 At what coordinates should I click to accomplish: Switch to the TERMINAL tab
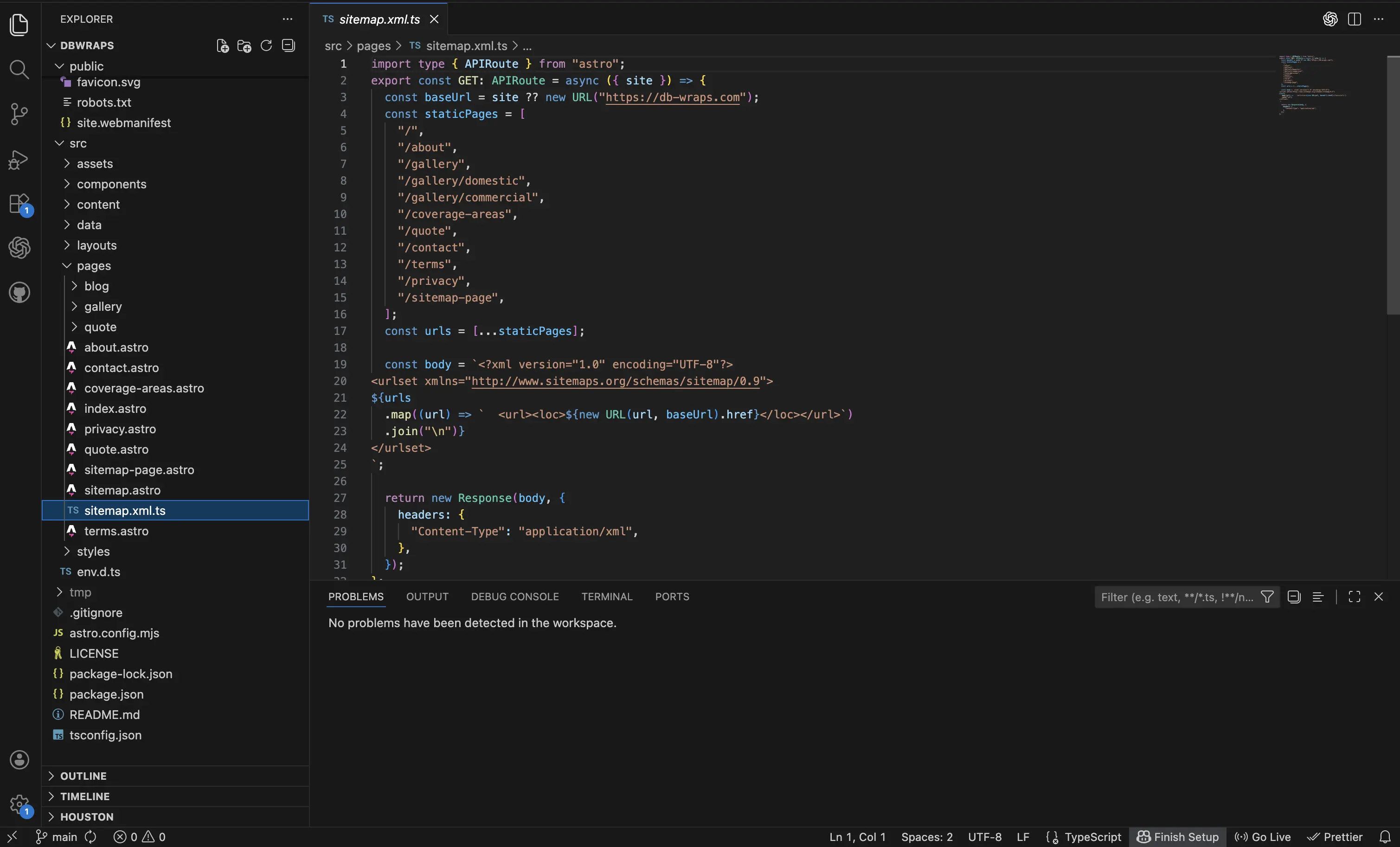[606, 597]
